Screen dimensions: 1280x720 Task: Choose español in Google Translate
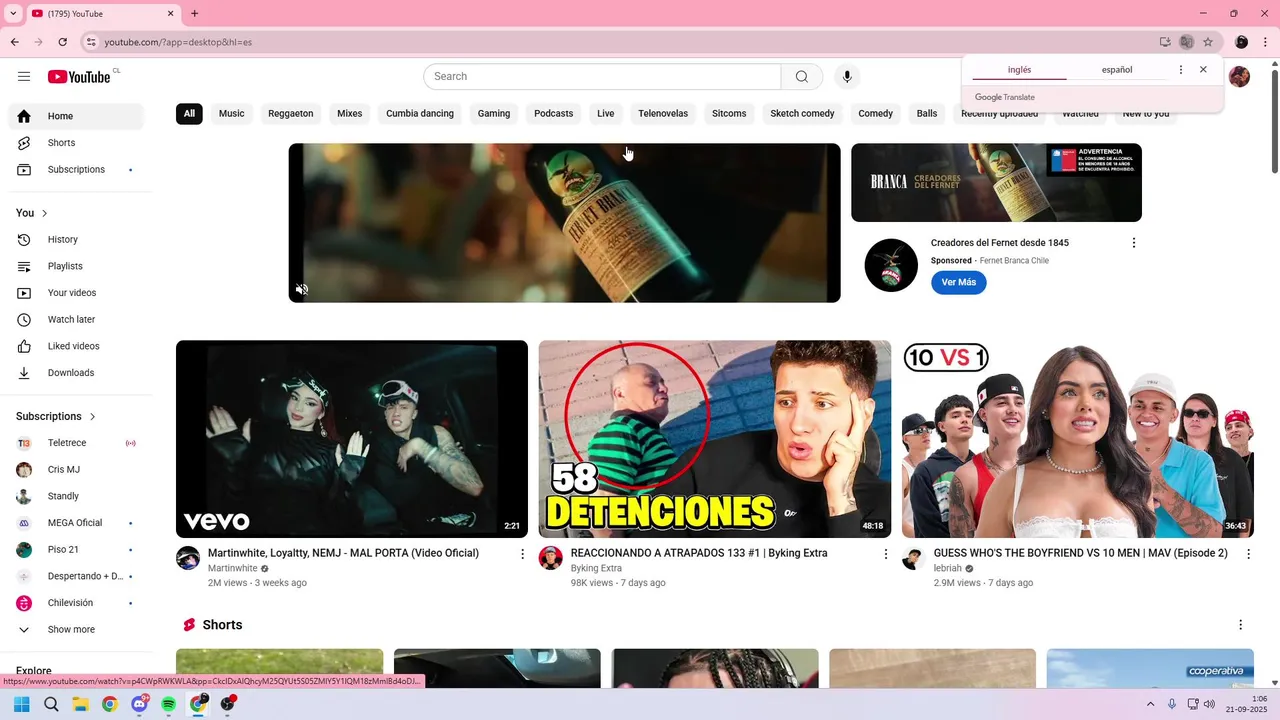tap(1117, 70)
